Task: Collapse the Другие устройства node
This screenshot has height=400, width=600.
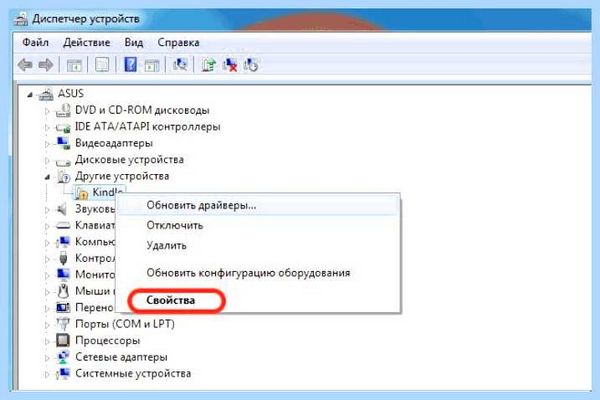Action: pyautogui.click(x=47, y=177)
